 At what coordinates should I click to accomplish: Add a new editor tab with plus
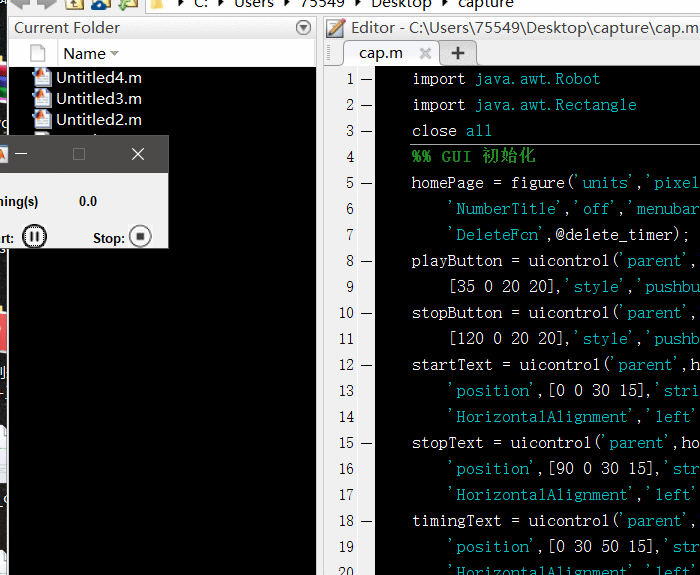(458, 53)
